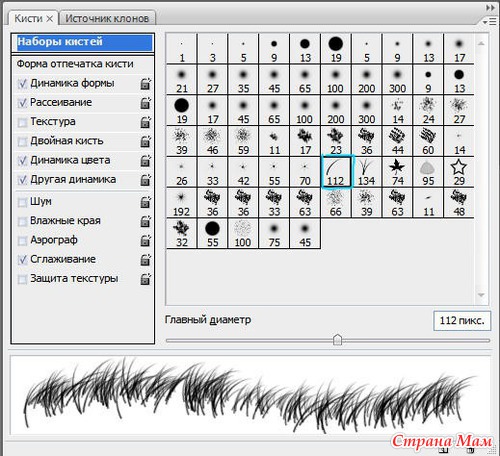The image size is (500, 456).
Task: Turn on the Шум checkbox
Action: [x=22, y=202]
